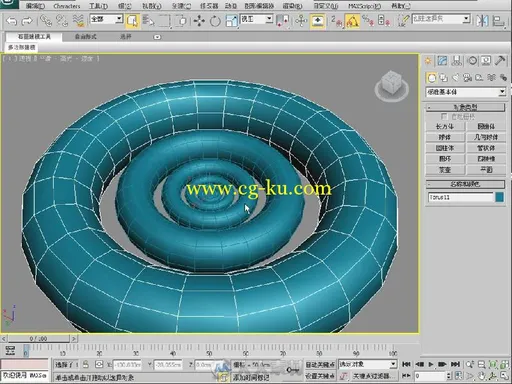Choose the Rectangular Selection Region tool
The width and height of the screenshot is (512, 384).
[x=164, y=21]
